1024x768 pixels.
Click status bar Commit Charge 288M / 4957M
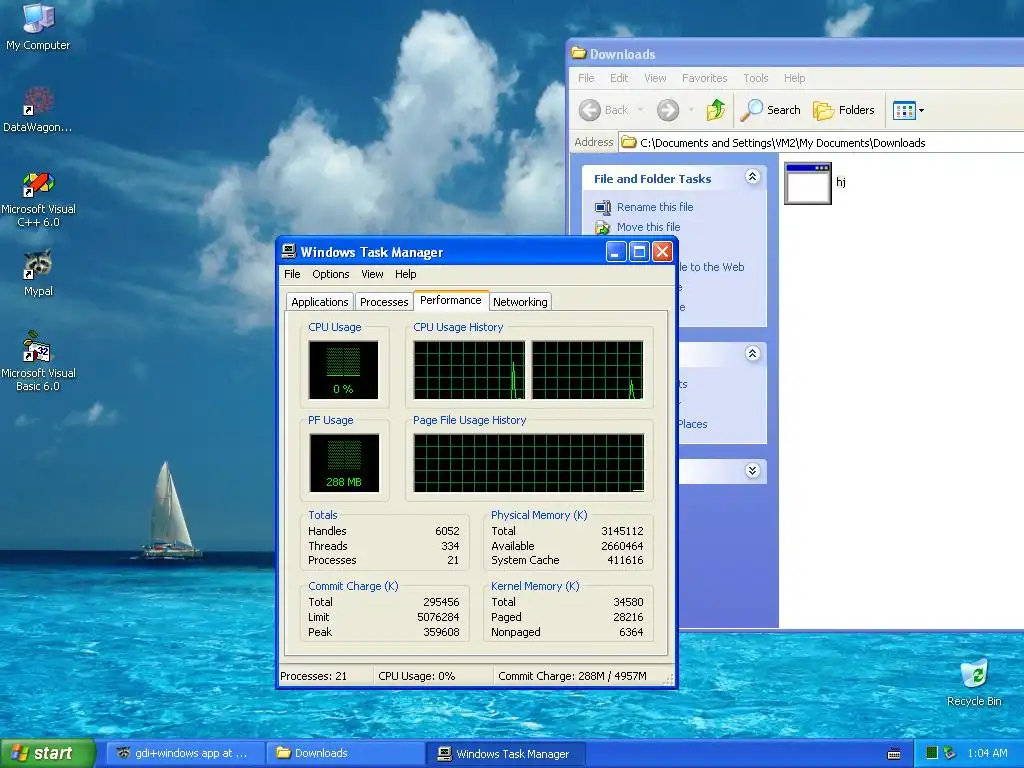[x=572, y=676]
